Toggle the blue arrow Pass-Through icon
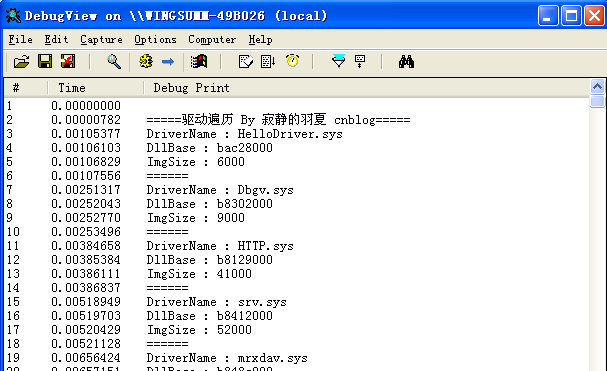This screenshot has height=371, width=607. [168, 62]
